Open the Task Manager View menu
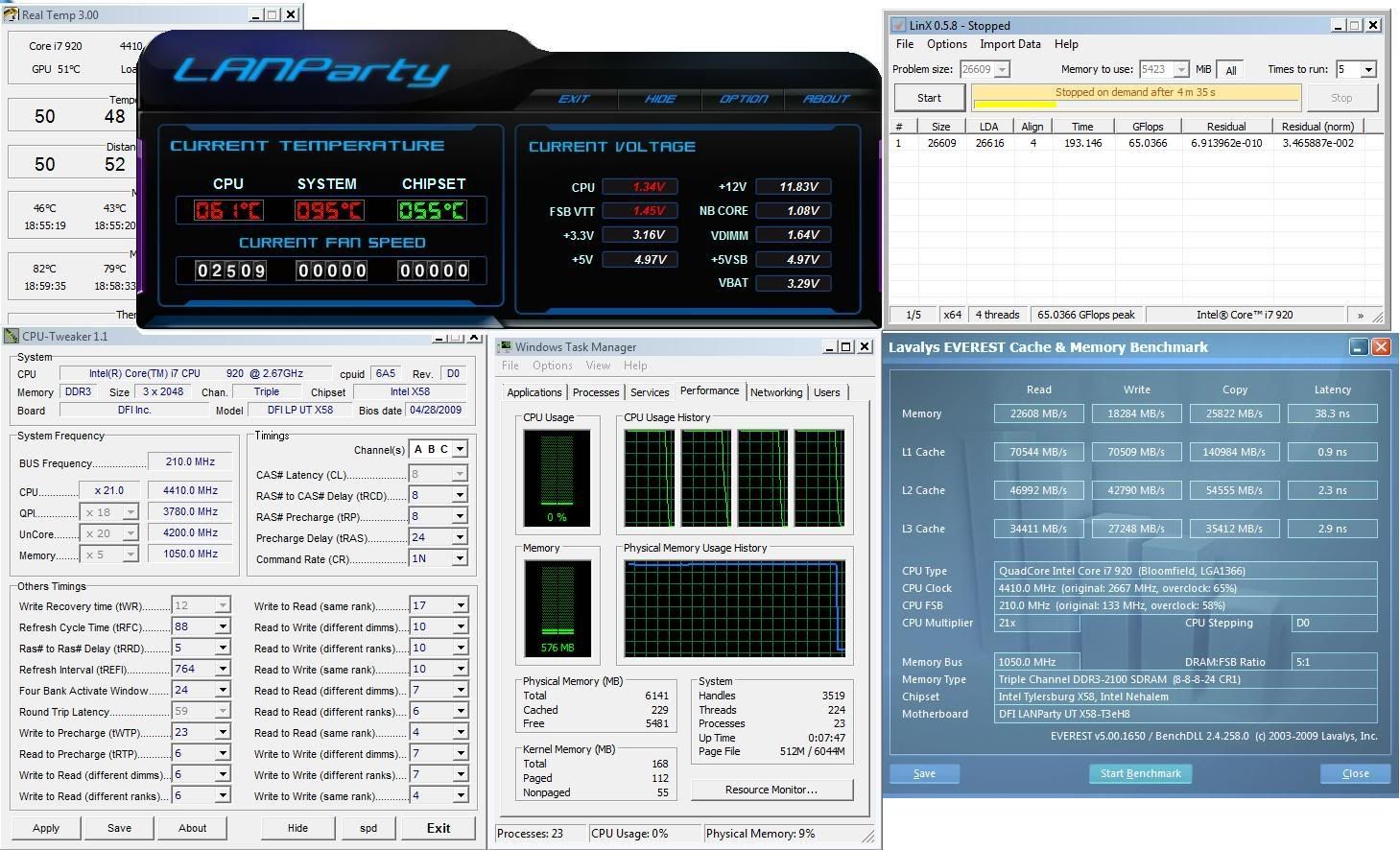This screenshot has height=850, width=1400. tap(598, 366)
